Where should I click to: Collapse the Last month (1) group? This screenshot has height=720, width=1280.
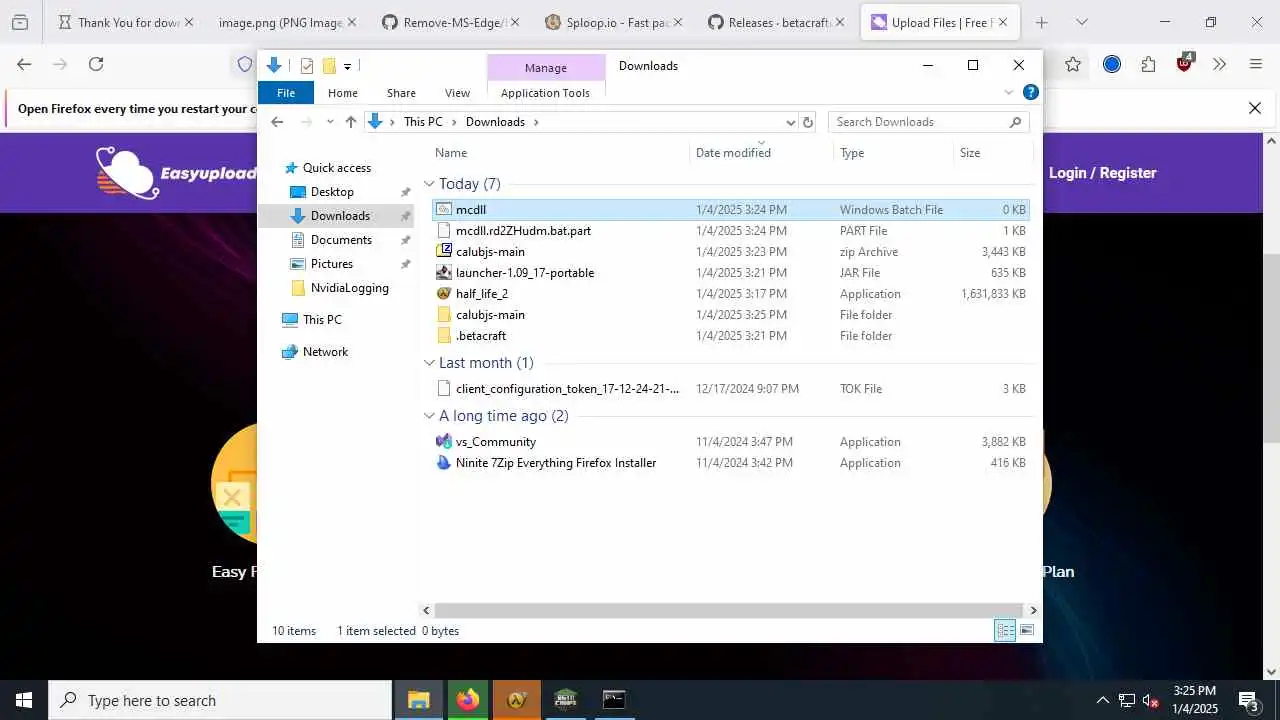pyautogui.click(x=429, y=363)
